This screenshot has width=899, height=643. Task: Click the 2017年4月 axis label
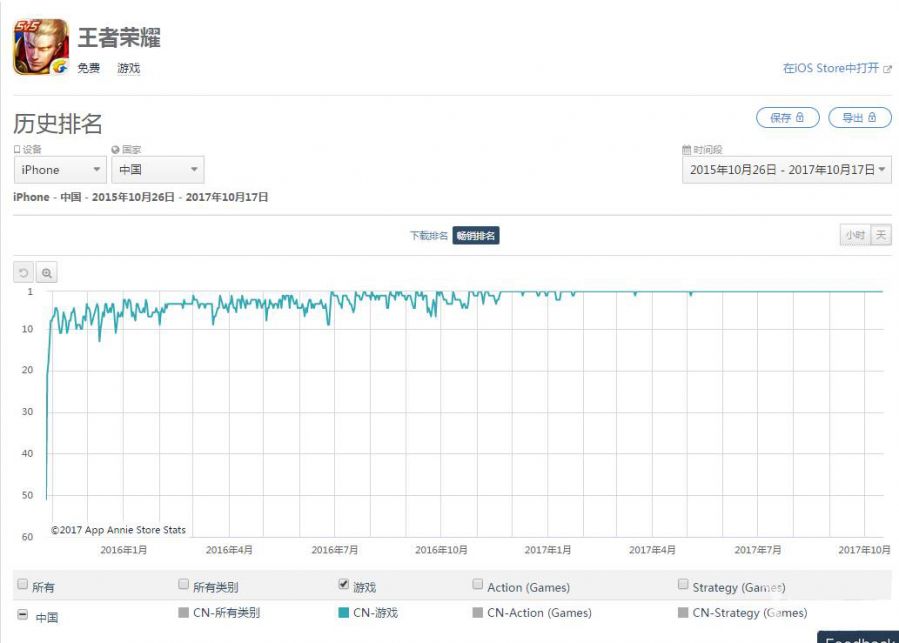coord(652,550)
